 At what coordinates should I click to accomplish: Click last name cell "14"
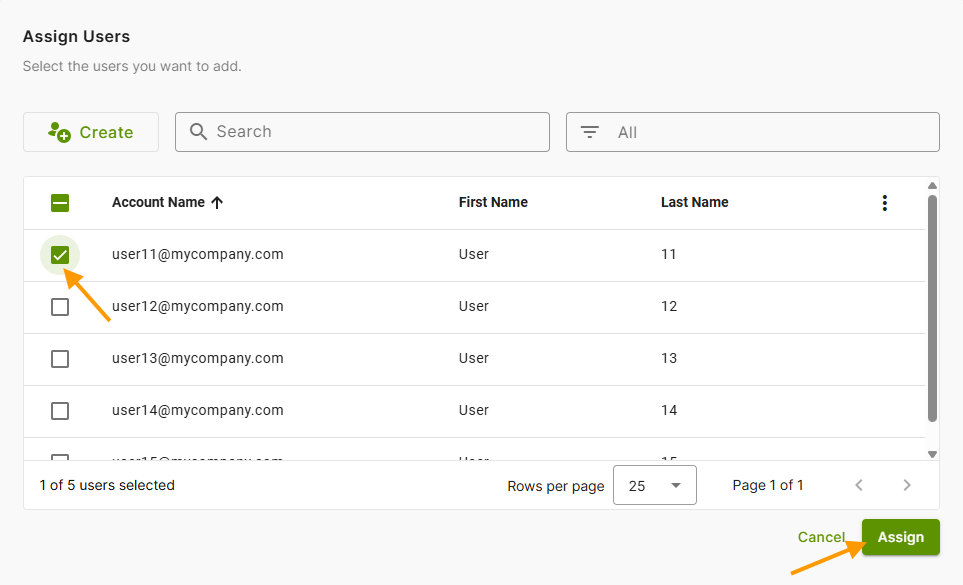[669, 411]
